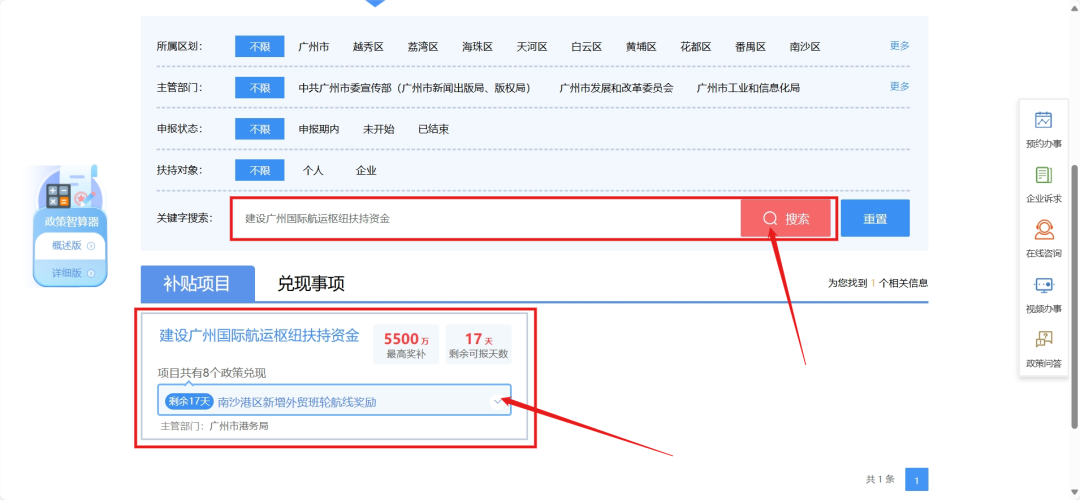1080x500 pixels.
Task: Filter region by 白云区
Action: pyautogui.click(x=587, y=47)
